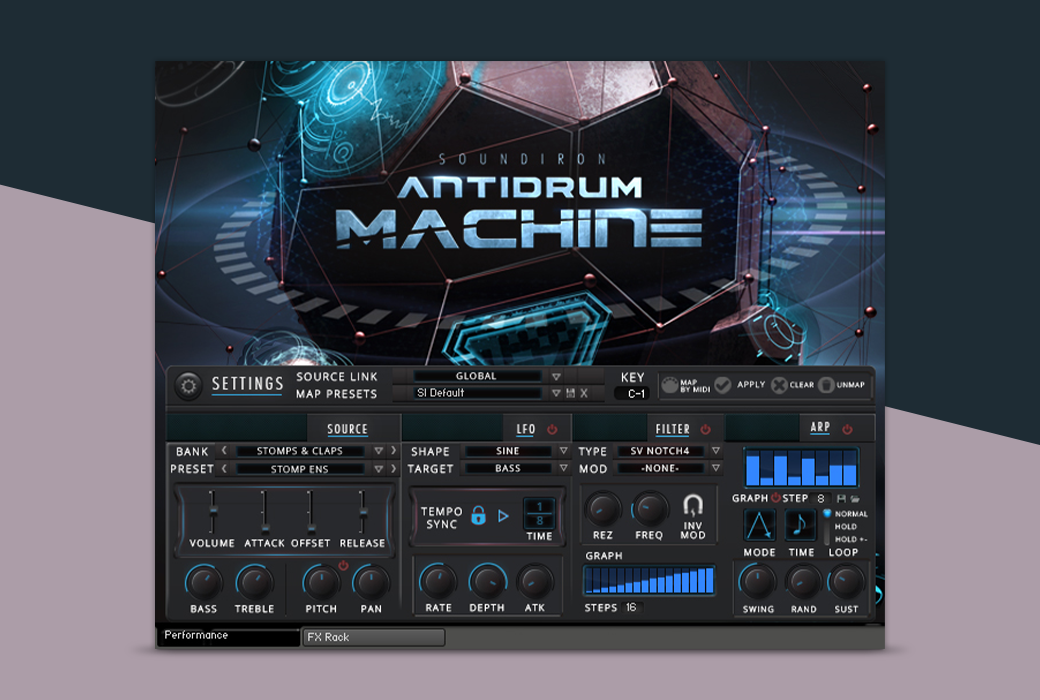
Task: Click the LFO play triangle icon
Action: click(503, 516)
